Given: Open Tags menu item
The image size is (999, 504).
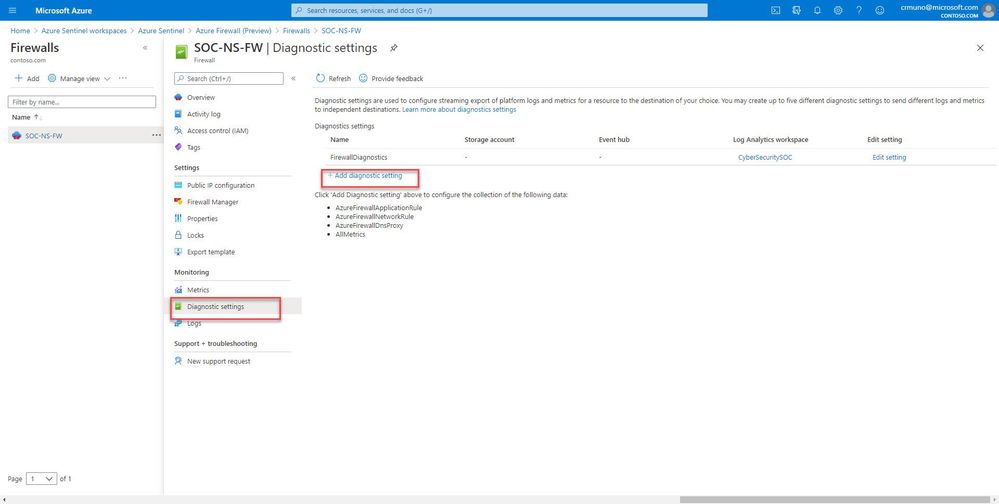Looking at the screenshot, I should [193, 147].
